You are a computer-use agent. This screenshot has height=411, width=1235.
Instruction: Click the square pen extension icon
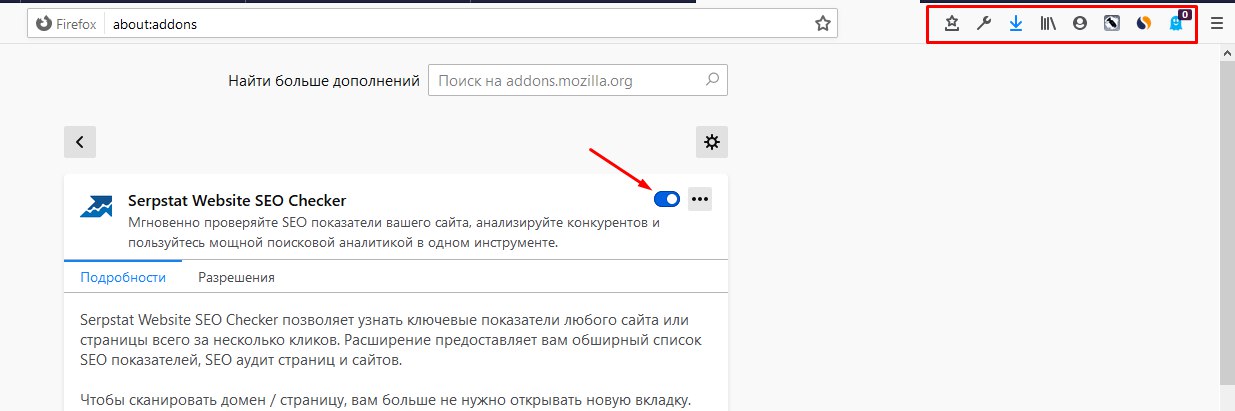click(x=1112, y=24)
